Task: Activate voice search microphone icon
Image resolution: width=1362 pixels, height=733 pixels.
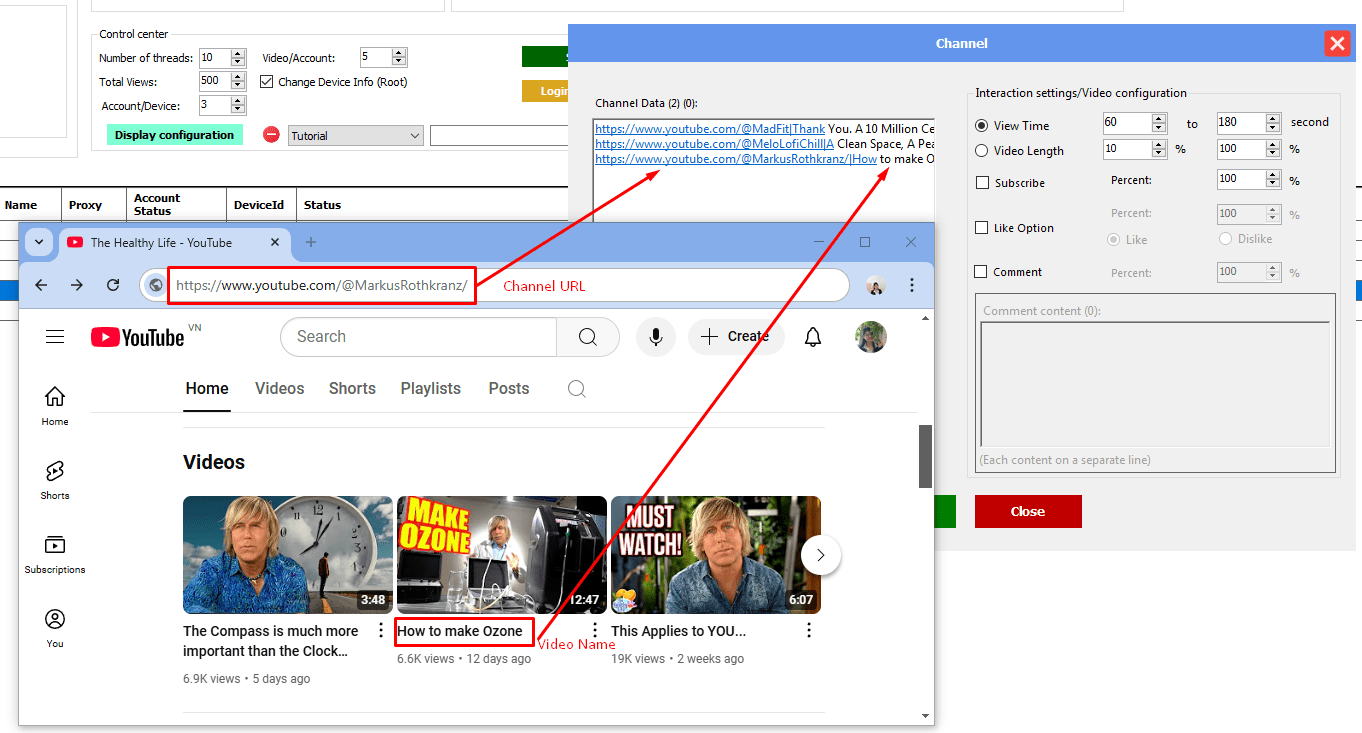Action: (656, 337)
